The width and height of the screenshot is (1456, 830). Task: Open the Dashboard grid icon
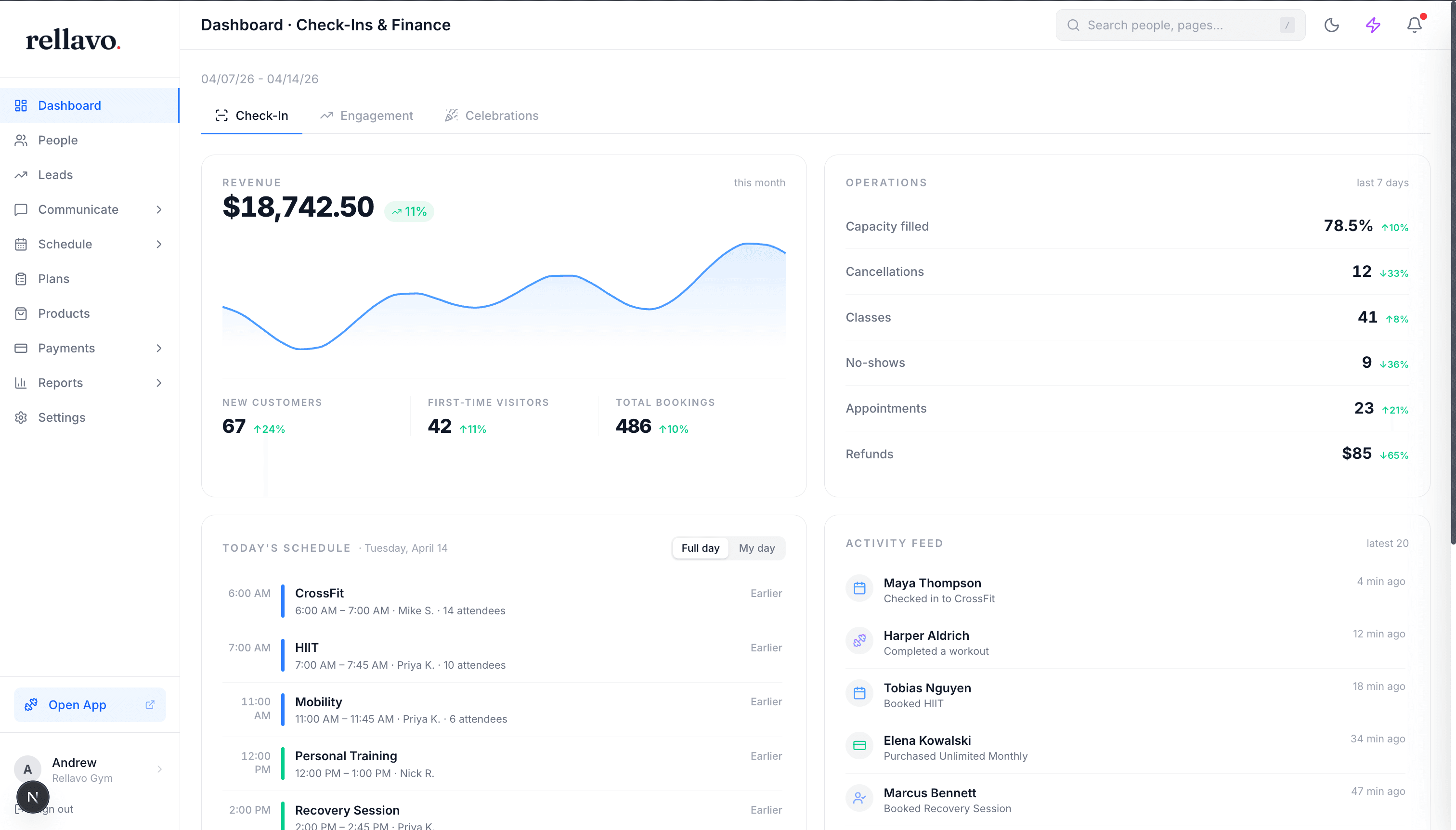click(21, 105)
